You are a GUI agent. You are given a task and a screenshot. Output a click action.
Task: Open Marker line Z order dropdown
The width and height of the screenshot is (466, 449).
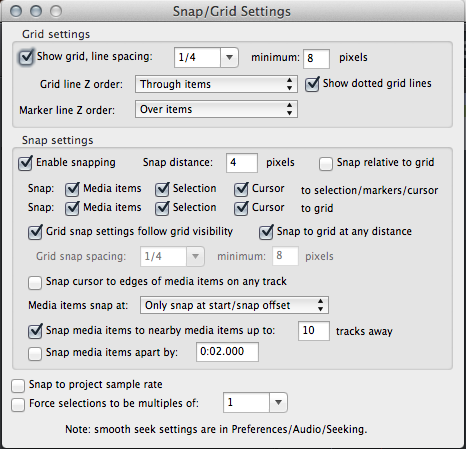click(x=216, y=109)
